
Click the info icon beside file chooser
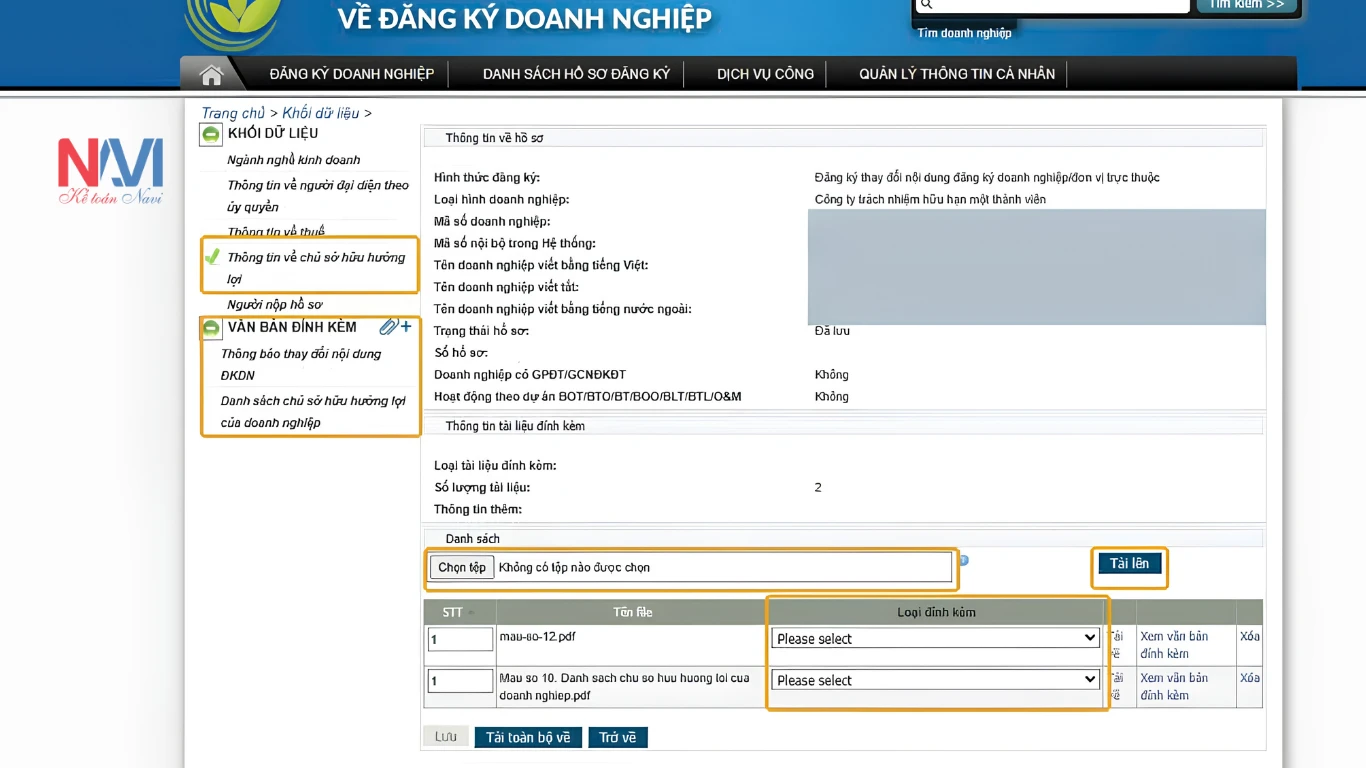[x=964, y=560]
